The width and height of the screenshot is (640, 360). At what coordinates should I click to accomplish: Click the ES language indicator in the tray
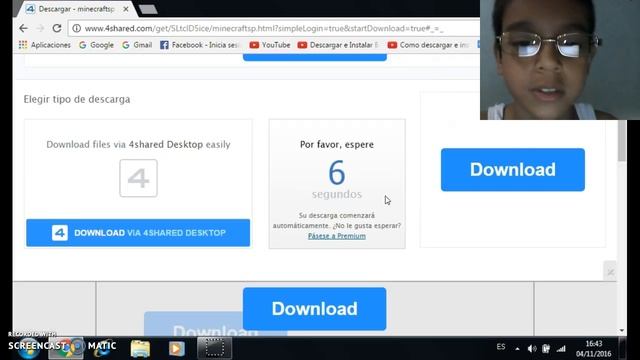(x=501, y=347)
